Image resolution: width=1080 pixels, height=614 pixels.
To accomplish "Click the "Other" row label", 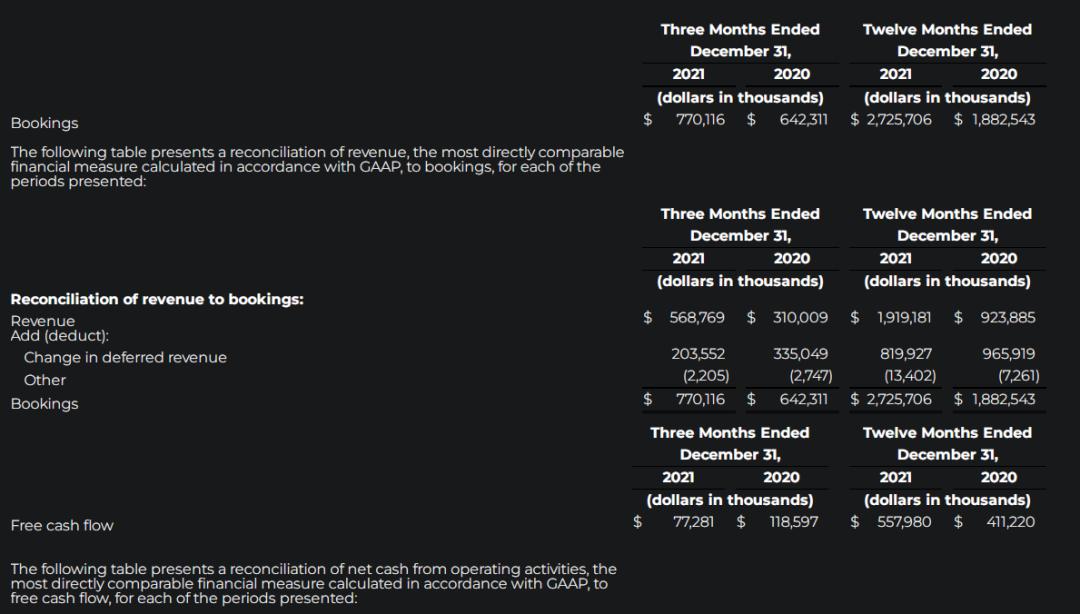I will [x=45, y=380].
